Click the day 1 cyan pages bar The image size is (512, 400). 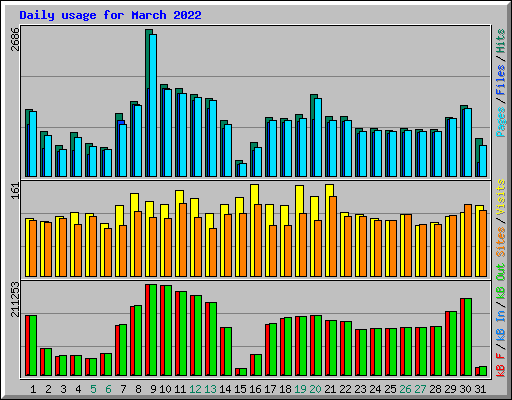point(33,144)
